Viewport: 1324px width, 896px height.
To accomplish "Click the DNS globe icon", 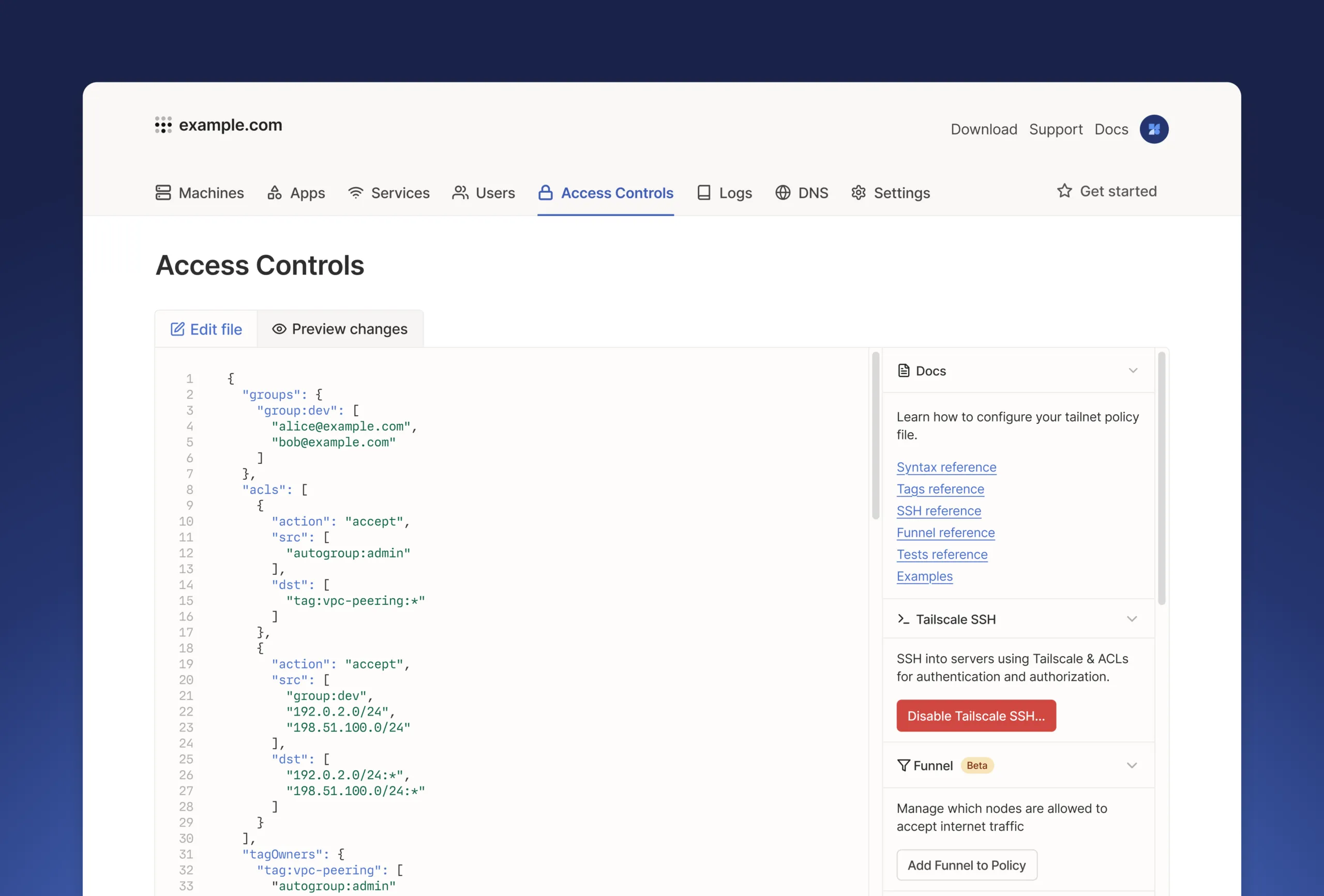I will click(783, 192).
